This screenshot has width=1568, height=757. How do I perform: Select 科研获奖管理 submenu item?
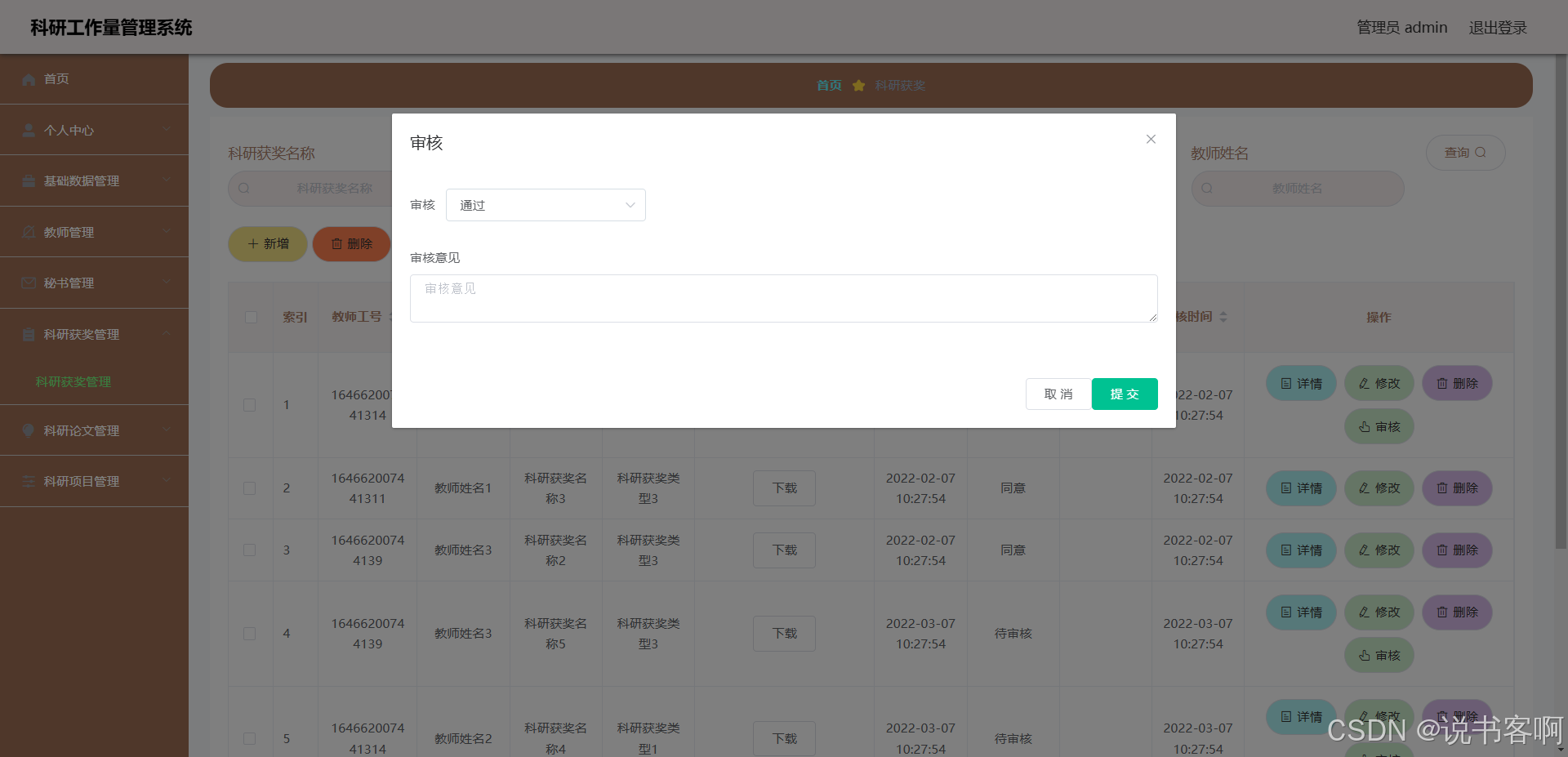click(73, 381)
